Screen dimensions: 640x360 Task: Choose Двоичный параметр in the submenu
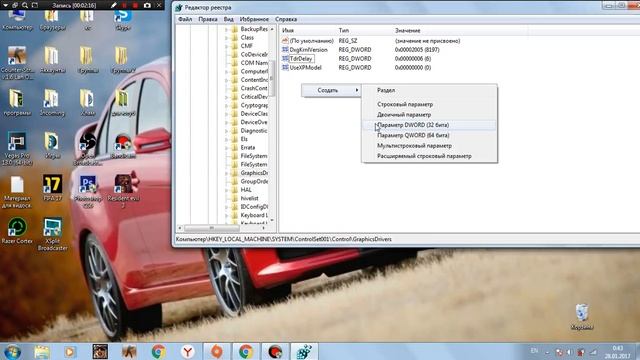pos(429,115)
